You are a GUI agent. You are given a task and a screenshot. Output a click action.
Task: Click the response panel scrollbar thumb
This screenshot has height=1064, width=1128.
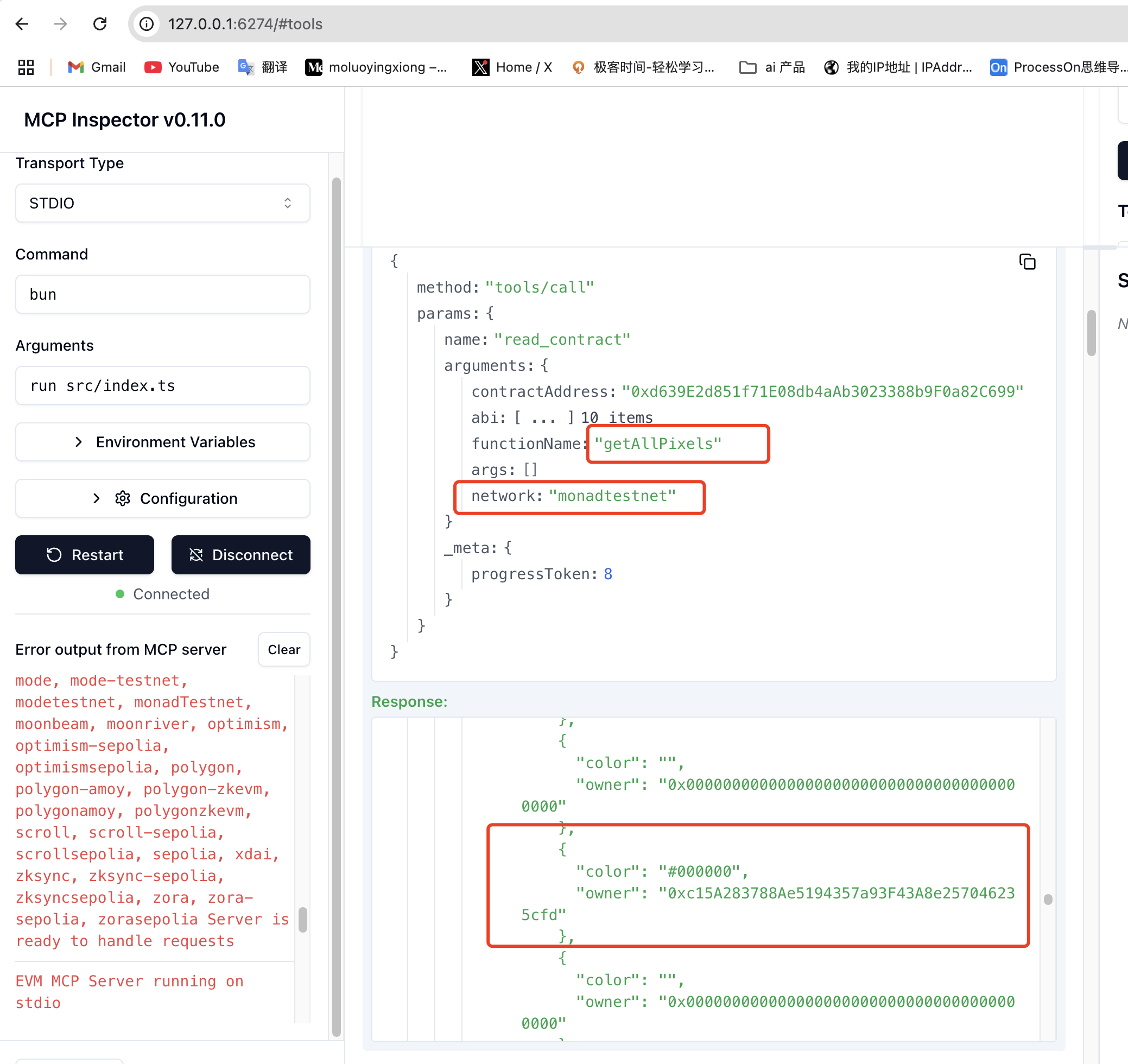1048,900
